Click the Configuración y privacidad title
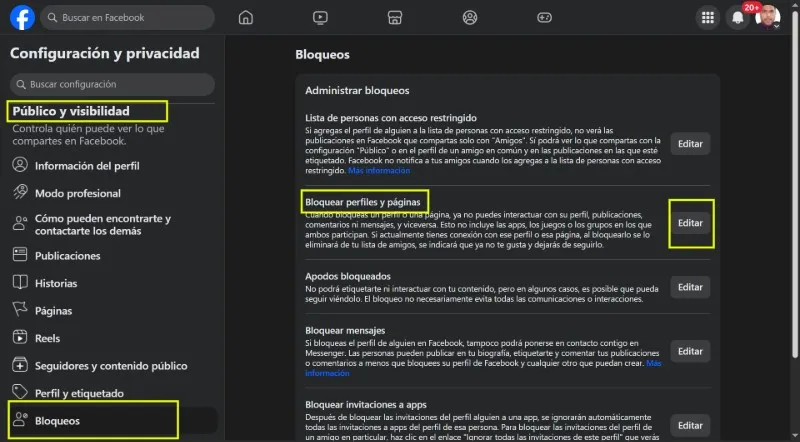Viewport: 800px width, 442px height. (105, 54)
